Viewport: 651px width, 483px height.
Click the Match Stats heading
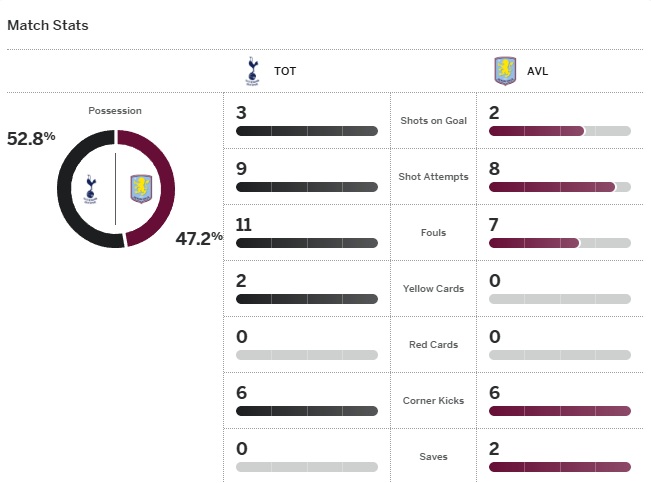coord(48,25)
